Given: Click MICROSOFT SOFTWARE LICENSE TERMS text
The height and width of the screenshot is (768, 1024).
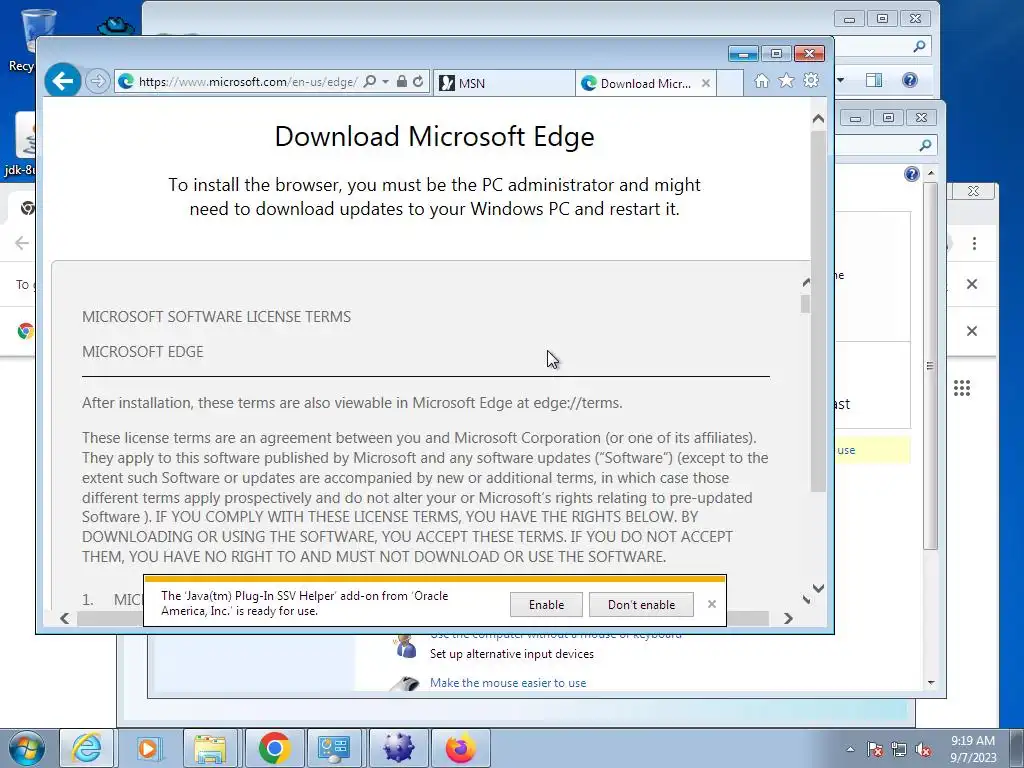Looking at the screenshot, I should (x=216, y=317).
